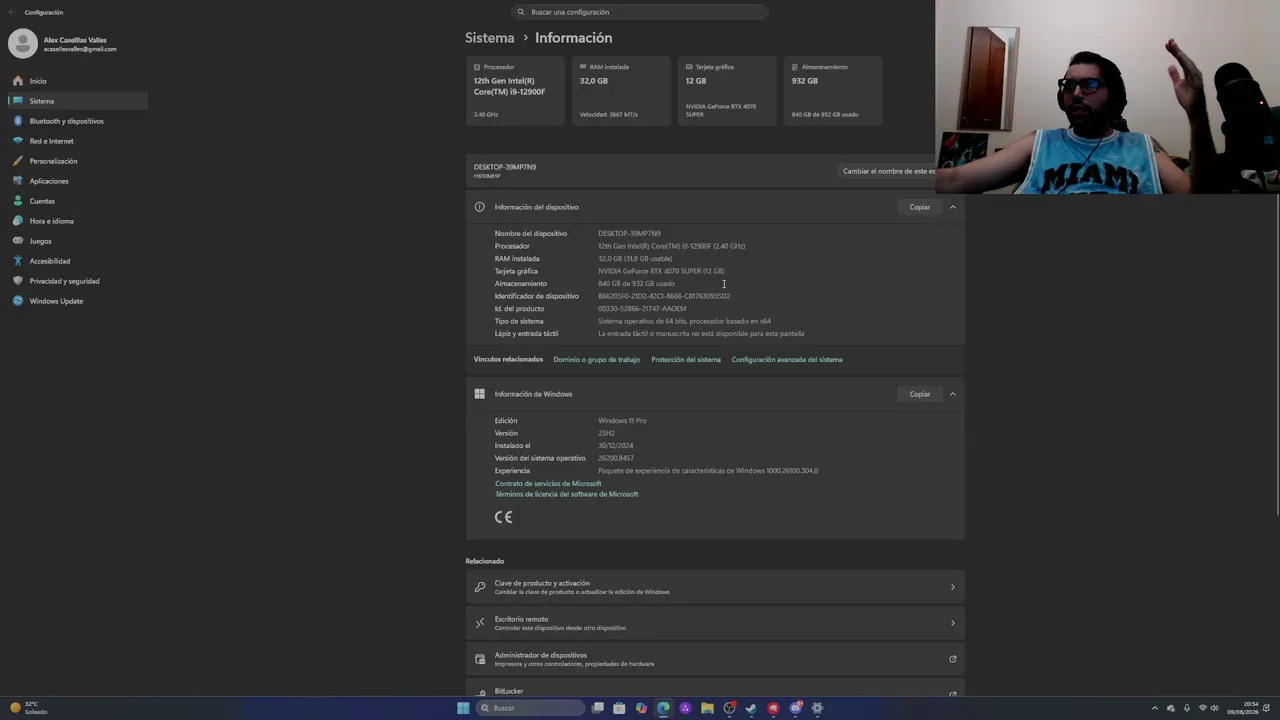
Task: Open Discord from the taskbar
Action: (x=795, y=708)
